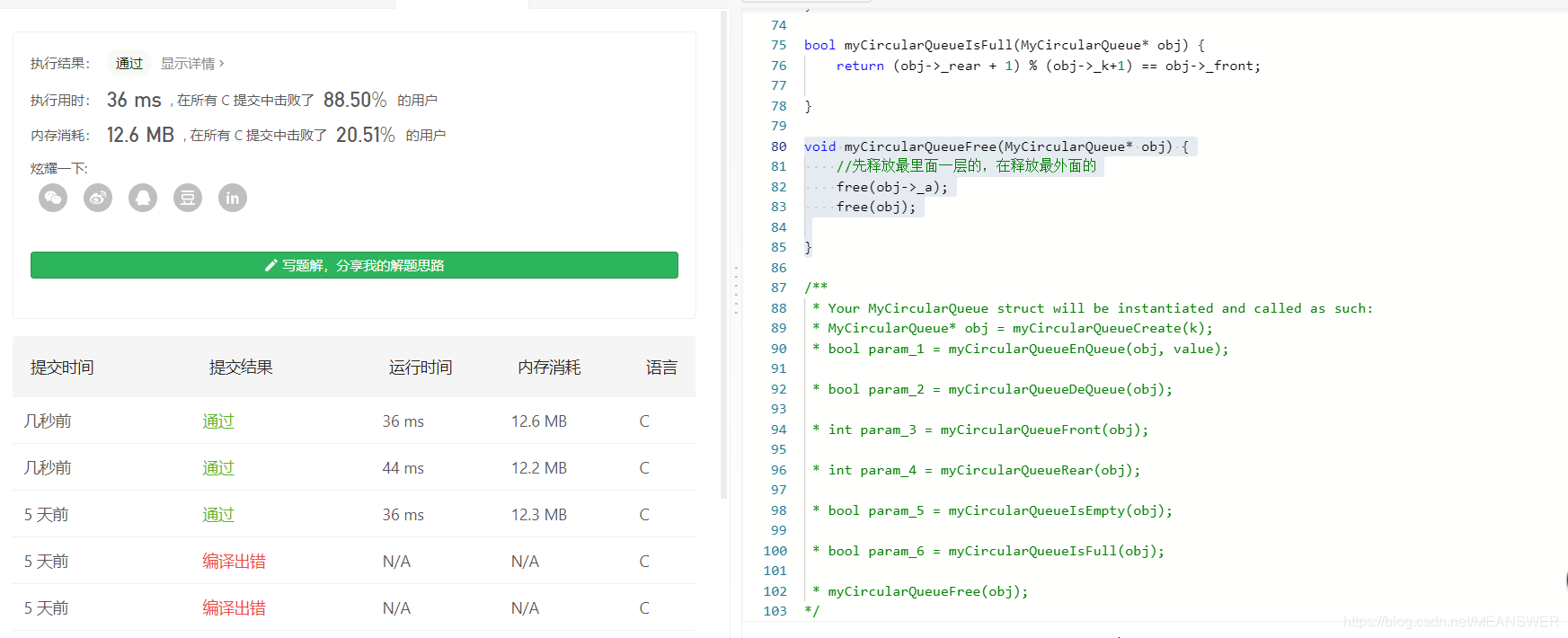Click comment line * myCircularQueueFree(obj);

click(x=920, y=591)
